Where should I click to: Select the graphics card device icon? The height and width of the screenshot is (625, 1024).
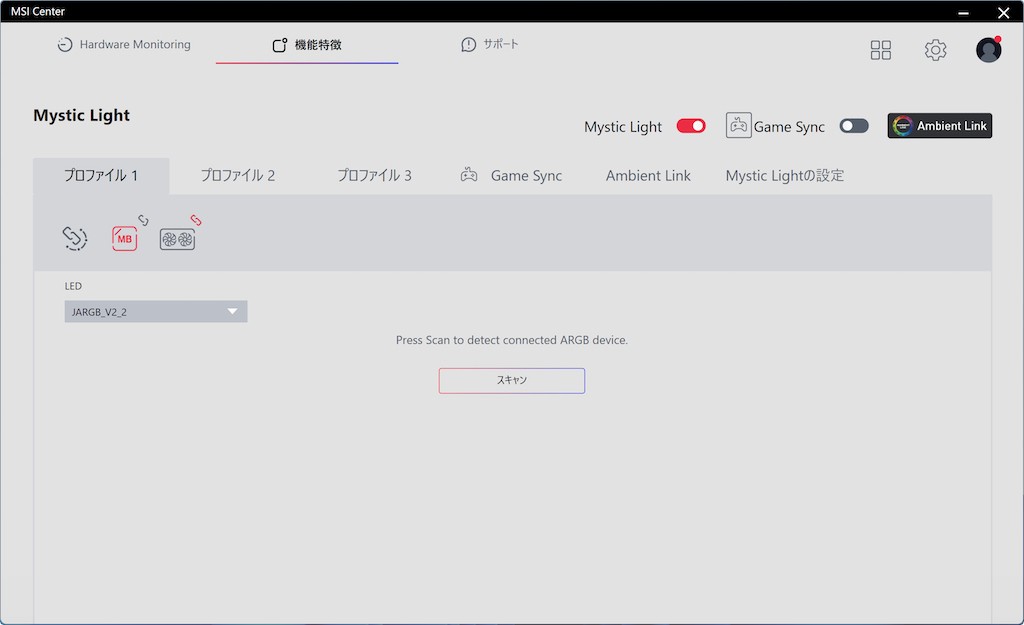coord(178,239)
